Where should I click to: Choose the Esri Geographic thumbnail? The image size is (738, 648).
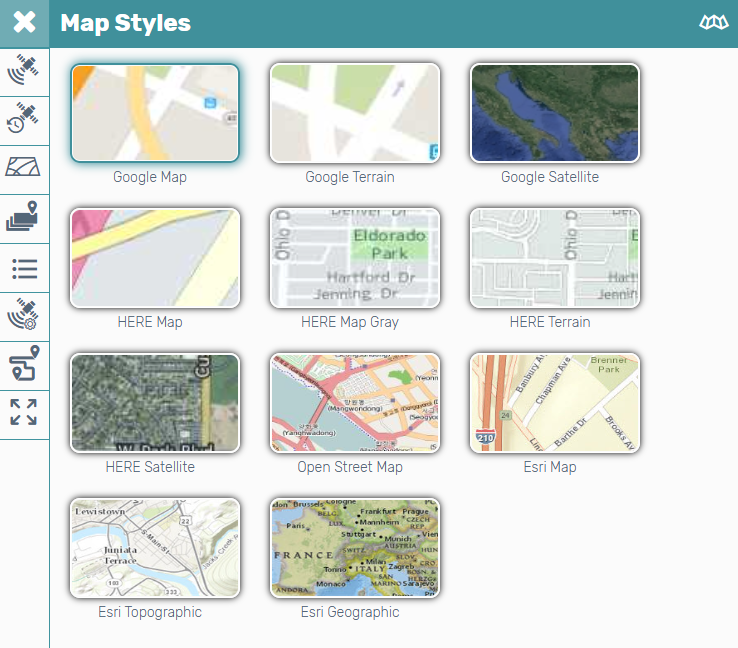(355, 548)
